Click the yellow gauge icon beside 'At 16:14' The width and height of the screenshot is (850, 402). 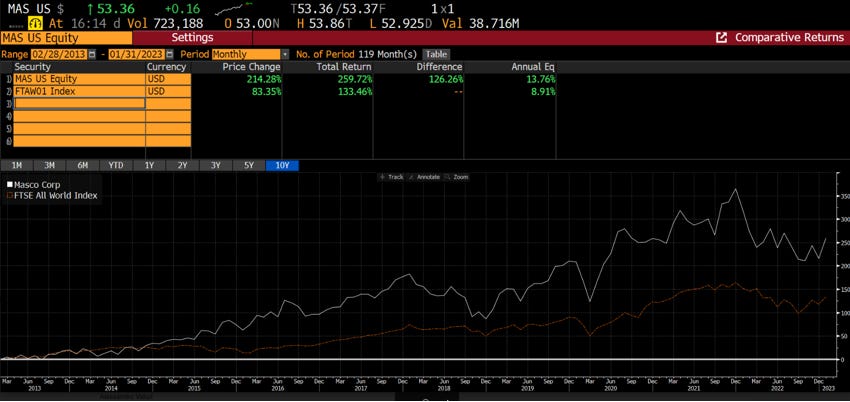pos(36,23)
